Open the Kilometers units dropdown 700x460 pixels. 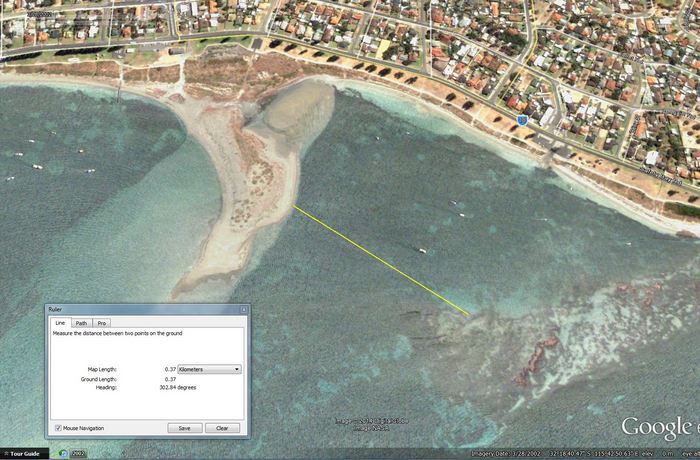click(x=209, y=369)
